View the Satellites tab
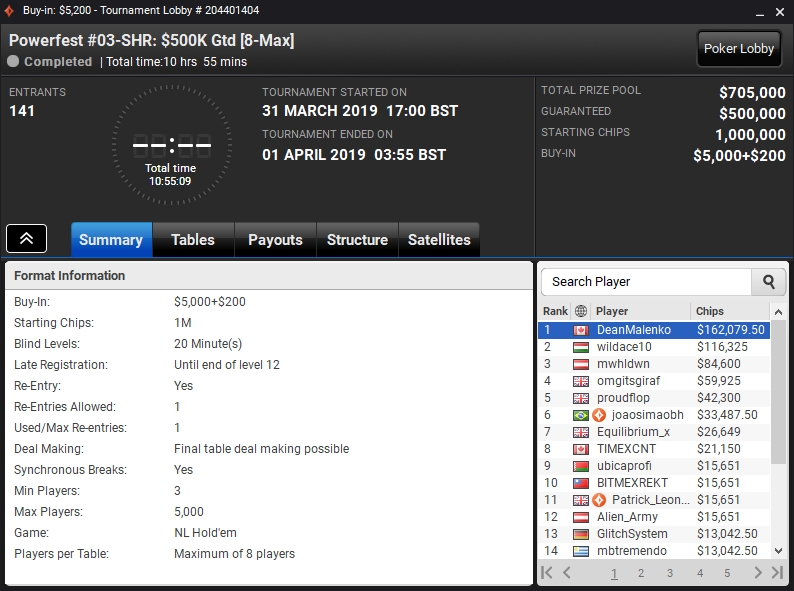Screen dimensions: 794x591 [439, 240]
